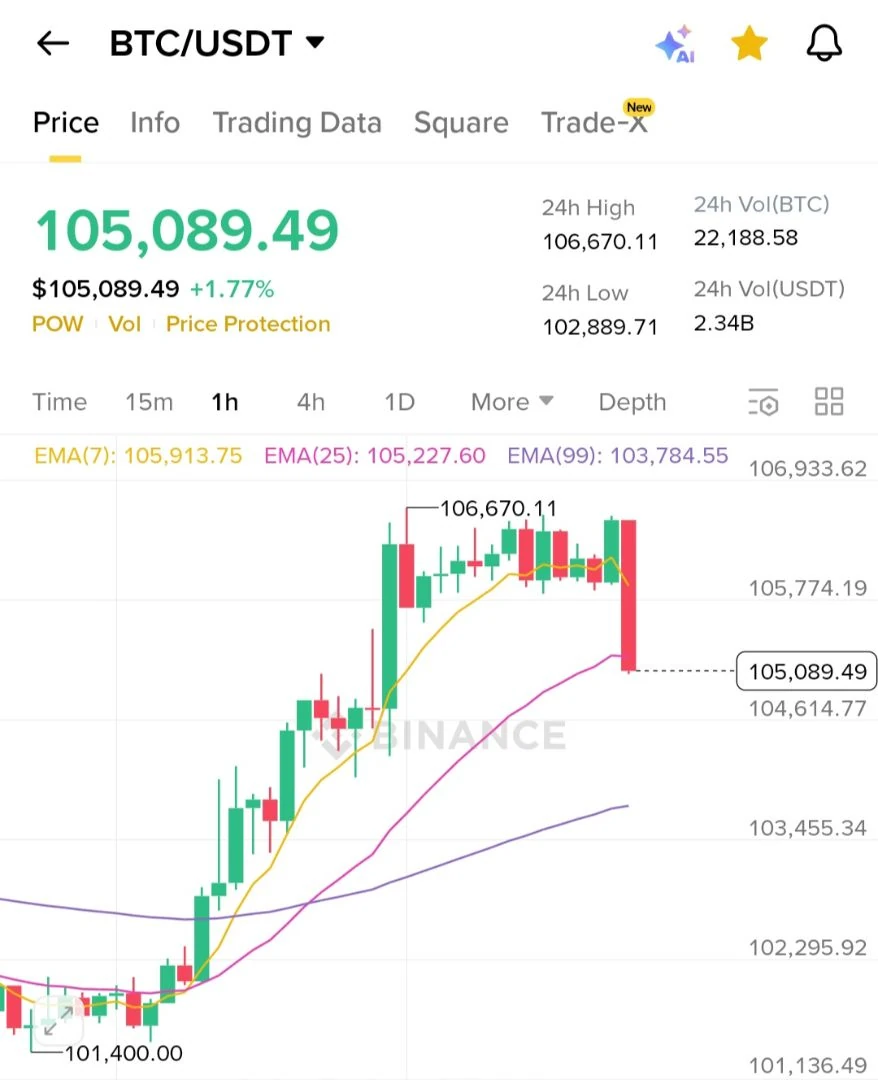This screenshot has height=1080, width=878.
Task: Expand the More timeframes dropdown
Action: tap(512, 402)
